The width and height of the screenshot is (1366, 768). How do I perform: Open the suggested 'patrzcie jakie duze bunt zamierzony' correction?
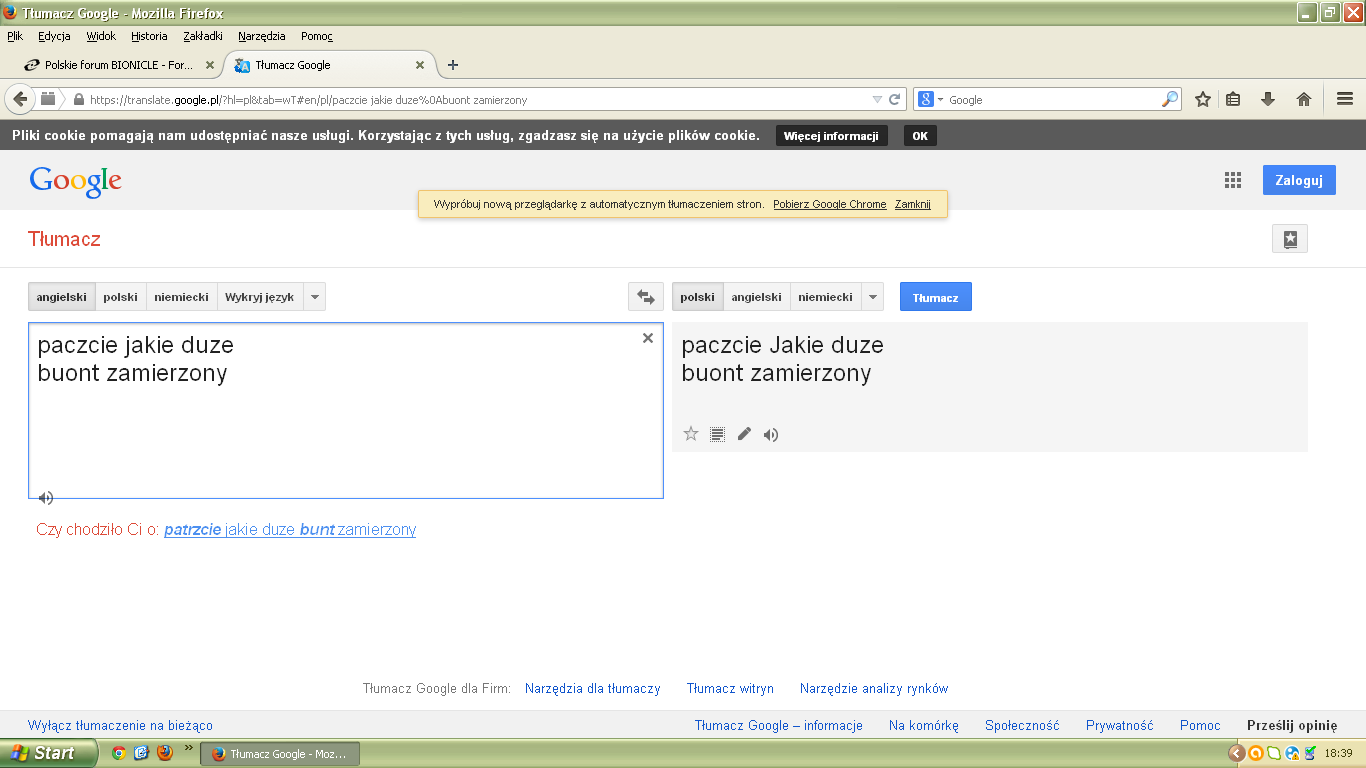(x=290, y=530)
